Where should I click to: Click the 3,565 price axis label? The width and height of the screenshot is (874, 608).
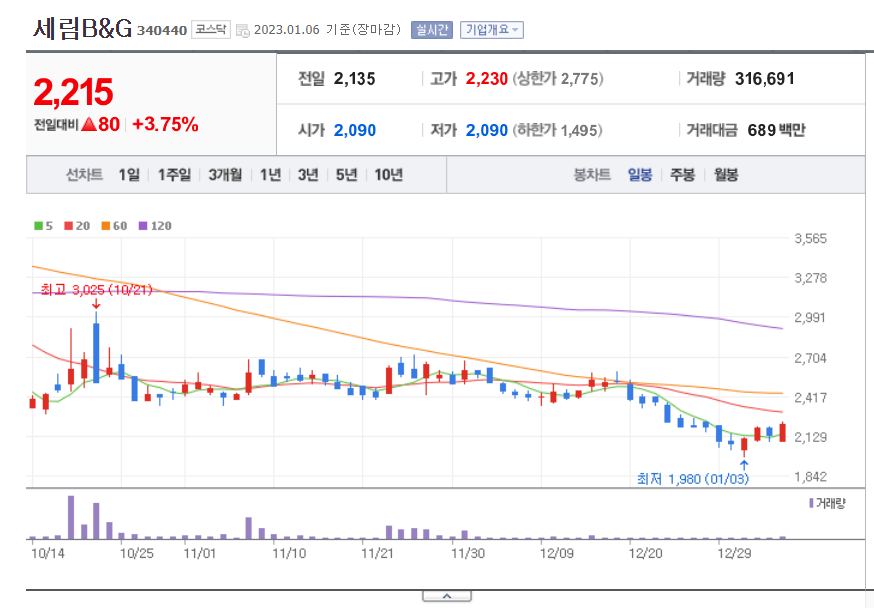pyautogui.click(x=810, y=239)
